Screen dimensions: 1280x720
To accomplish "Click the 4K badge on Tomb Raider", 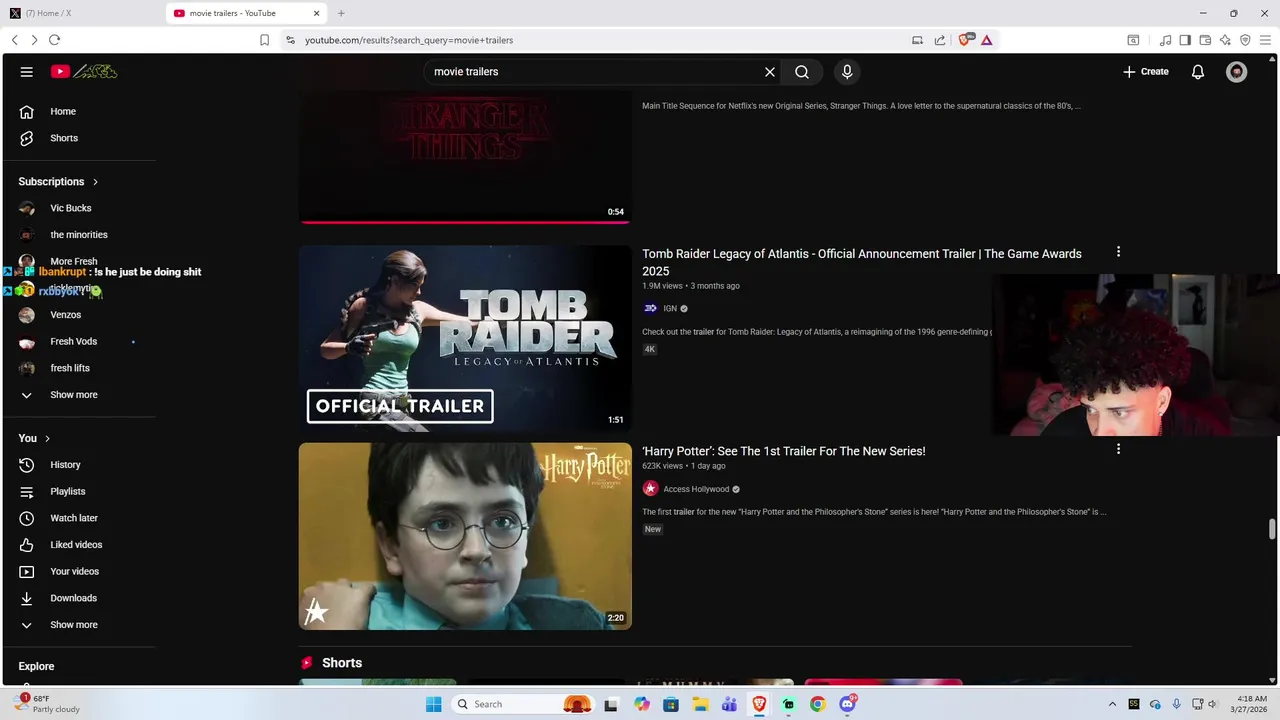I will (650, 349).
